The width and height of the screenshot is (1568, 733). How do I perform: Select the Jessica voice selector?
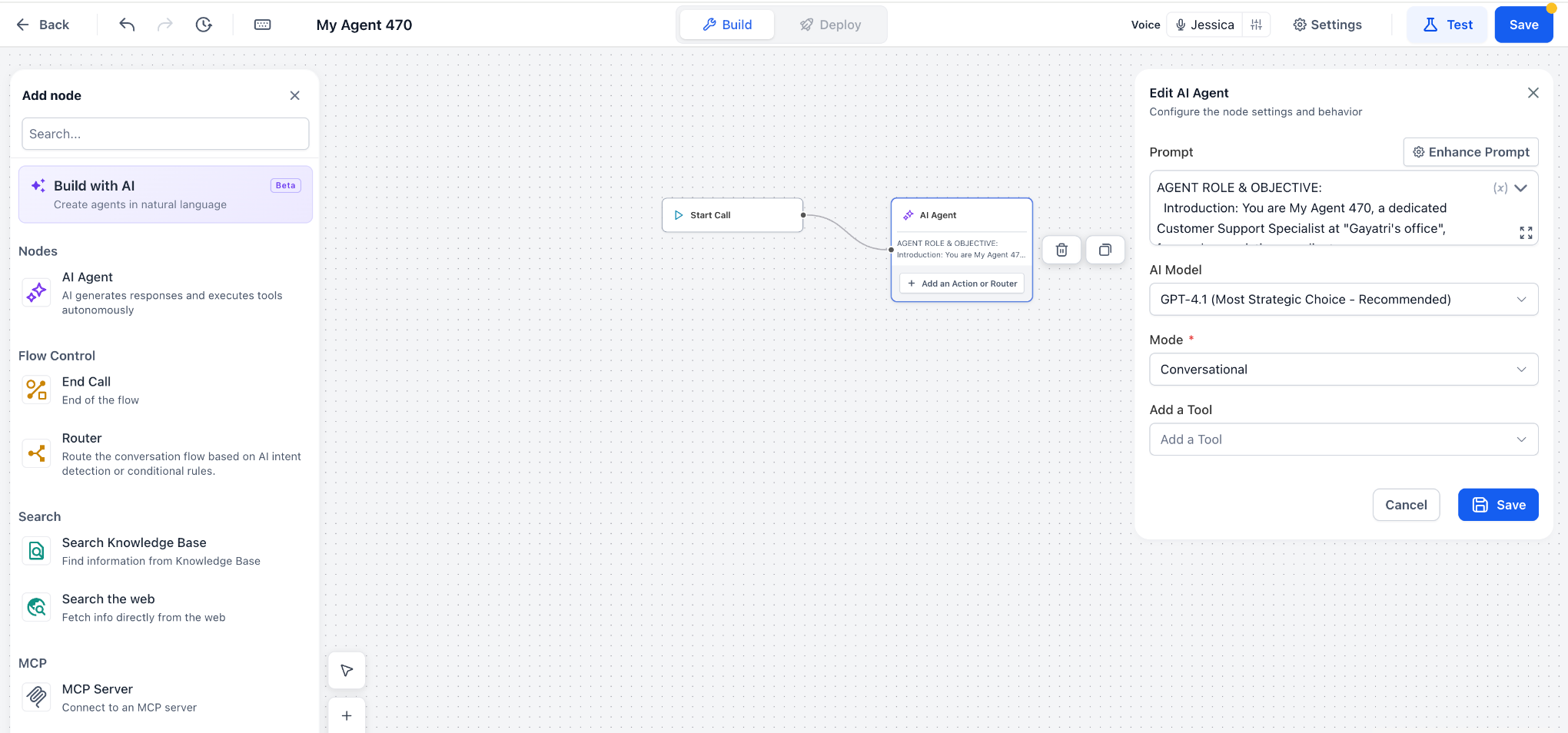pos(1204,25)
